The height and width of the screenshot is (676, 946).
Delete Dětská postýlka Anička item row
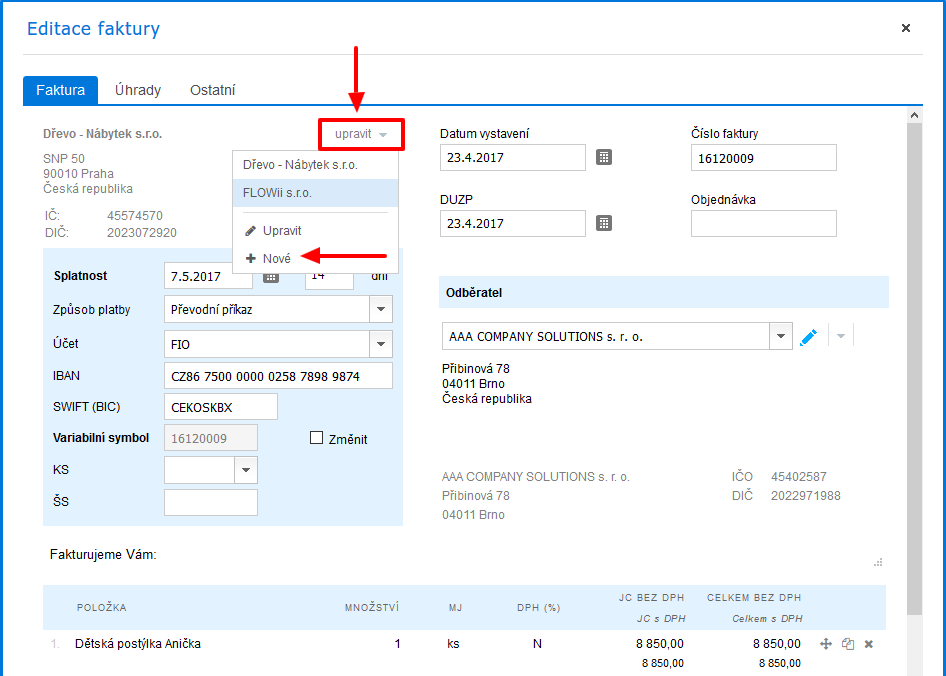tap(869, 644)
